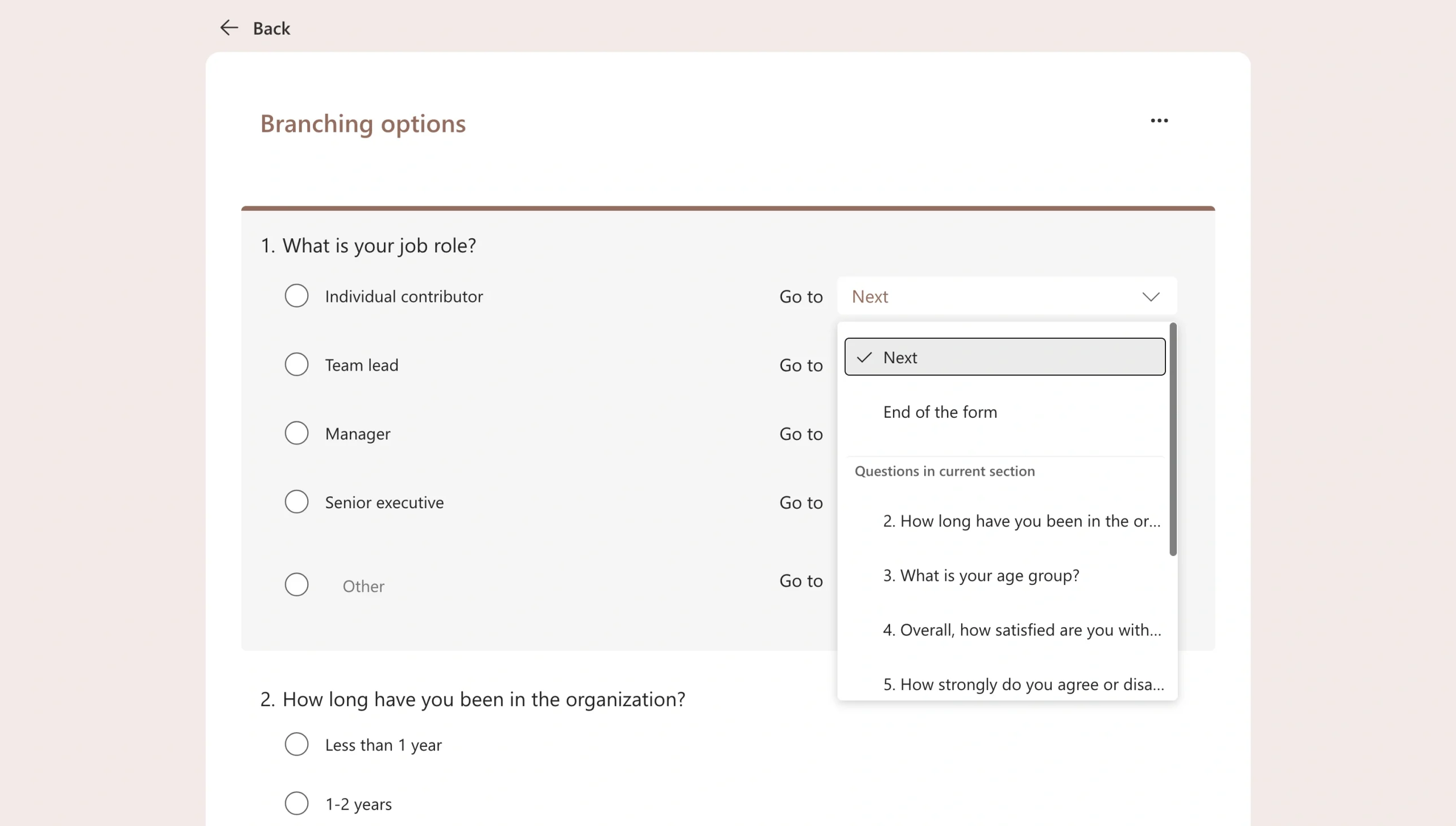The image size is (1456, 826).
Task: Choose question 5 How strongly do you agree
Action: point(1004,684)
